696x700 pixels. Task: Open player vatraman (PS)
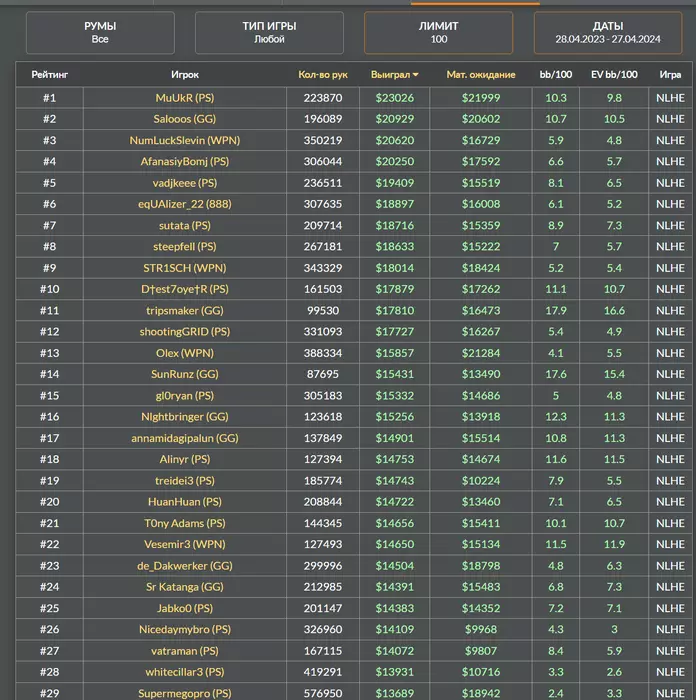pos(185,651)
